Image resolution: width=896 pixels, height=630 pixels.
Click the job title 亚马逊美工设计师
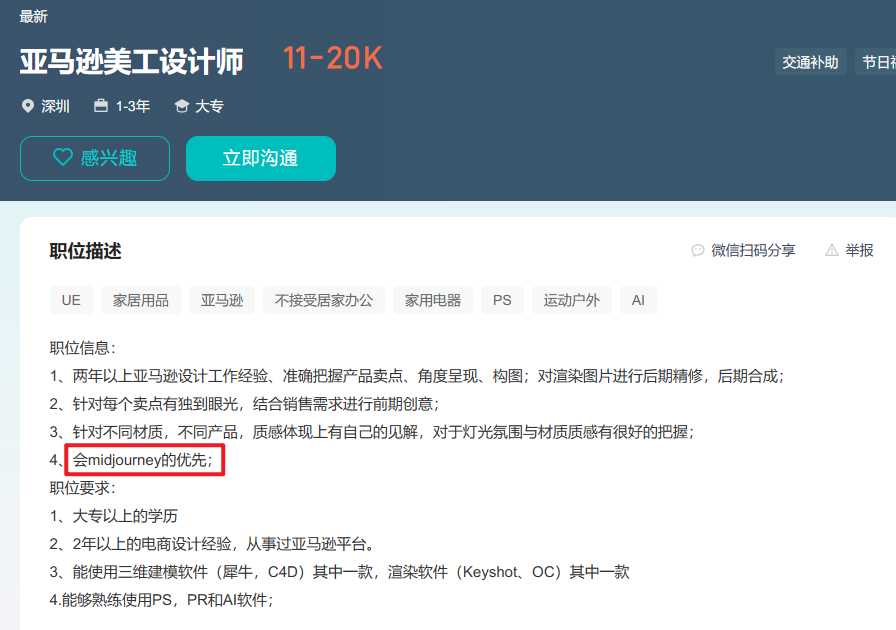click(131, 61)
